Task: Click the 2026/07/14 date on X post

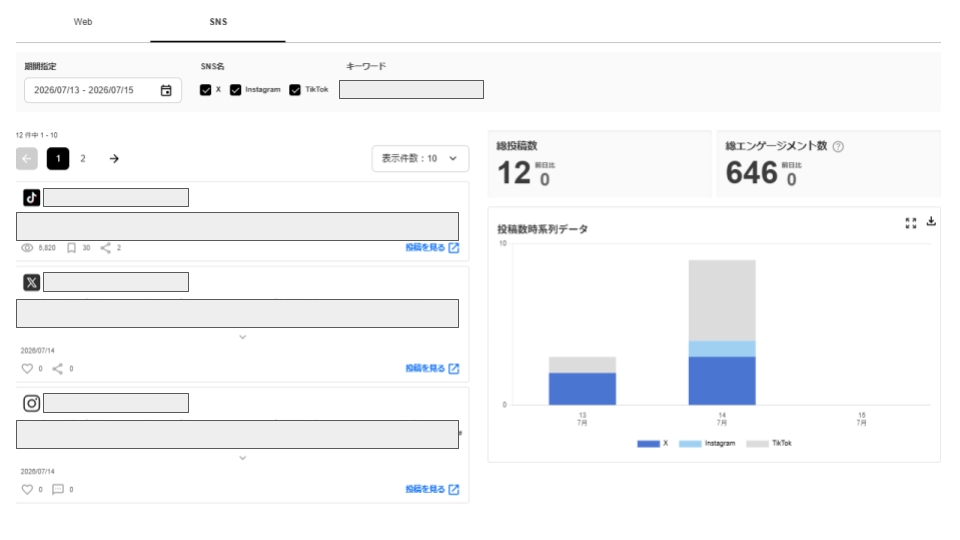Action: [37, 351]
